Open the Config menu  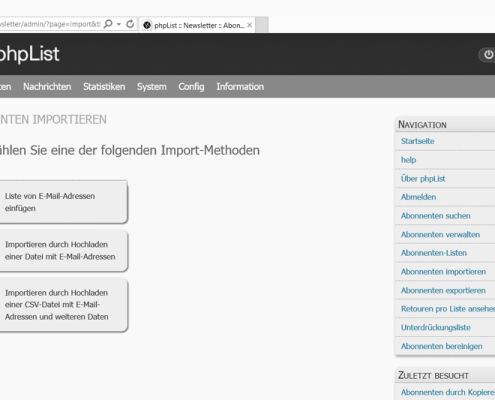click(191, 87)
